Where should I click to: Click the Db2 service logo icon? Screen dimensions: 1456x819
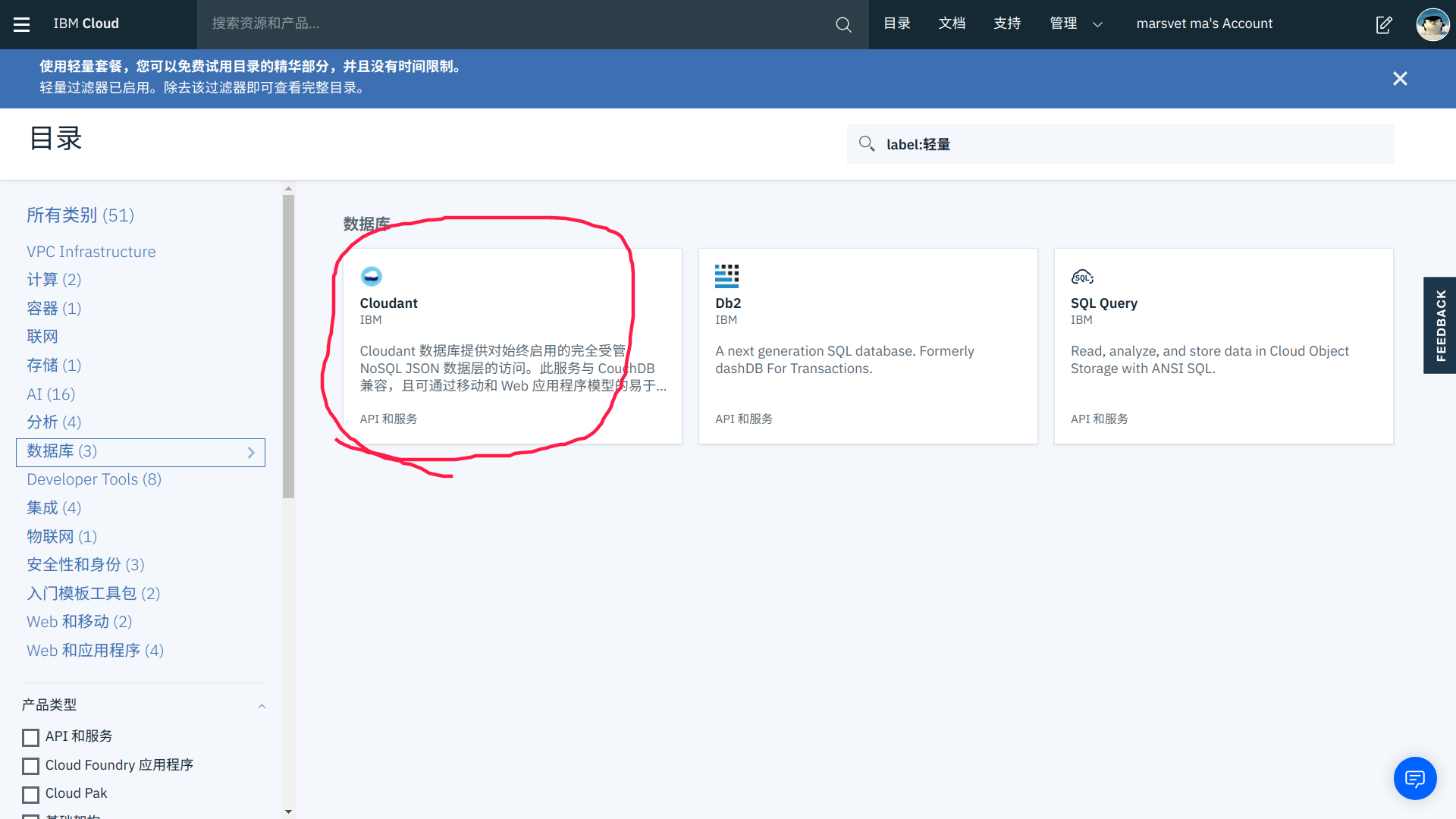click(x=726, y=276)
